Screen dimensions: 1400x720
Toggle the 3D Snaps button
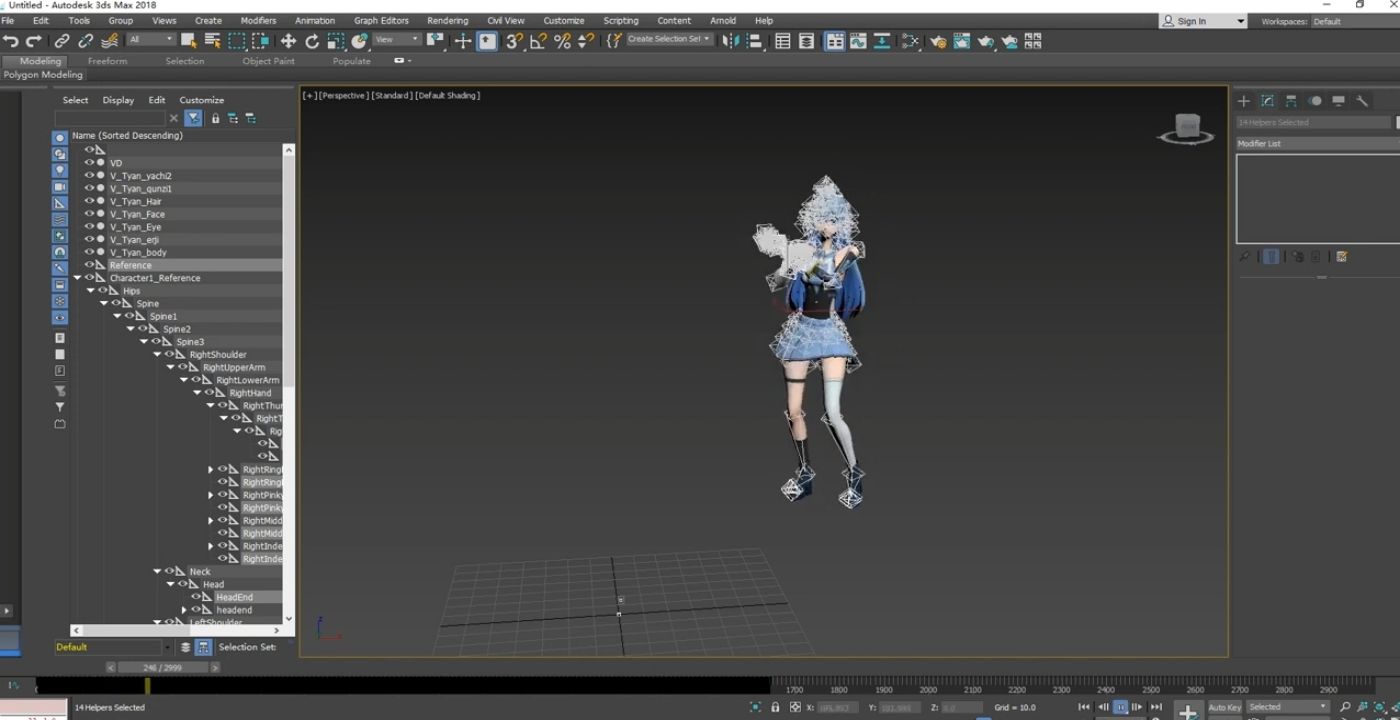pyautogui.click(x=514, y=41)
